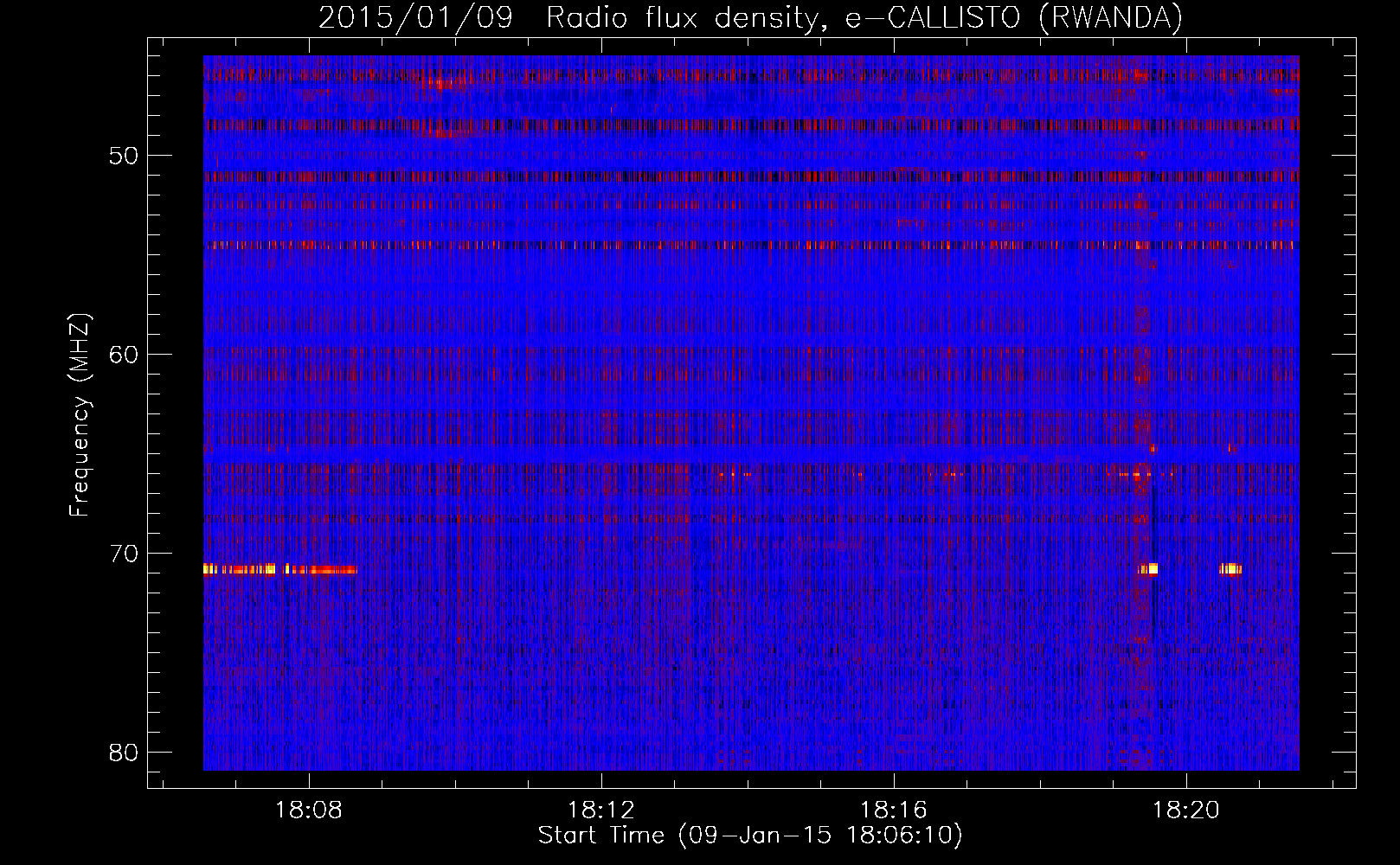The width and height of the screenshot is (1400, 865).
Task: Click the plot title mentioning e-CALLISTO (RWANDA)
Action: 750,17
